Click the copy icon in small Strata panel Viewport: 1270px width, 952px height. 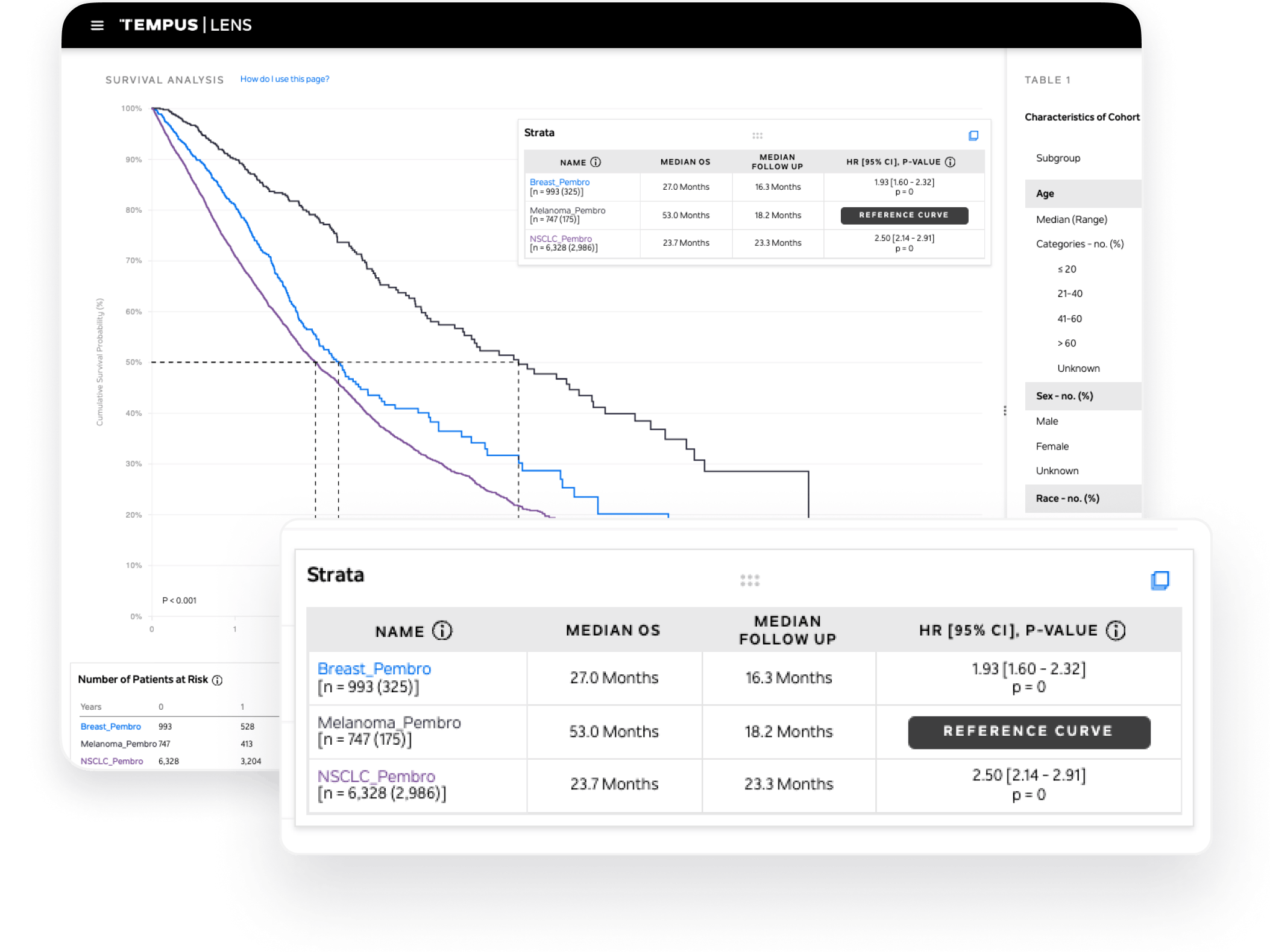tap(973, 136)
